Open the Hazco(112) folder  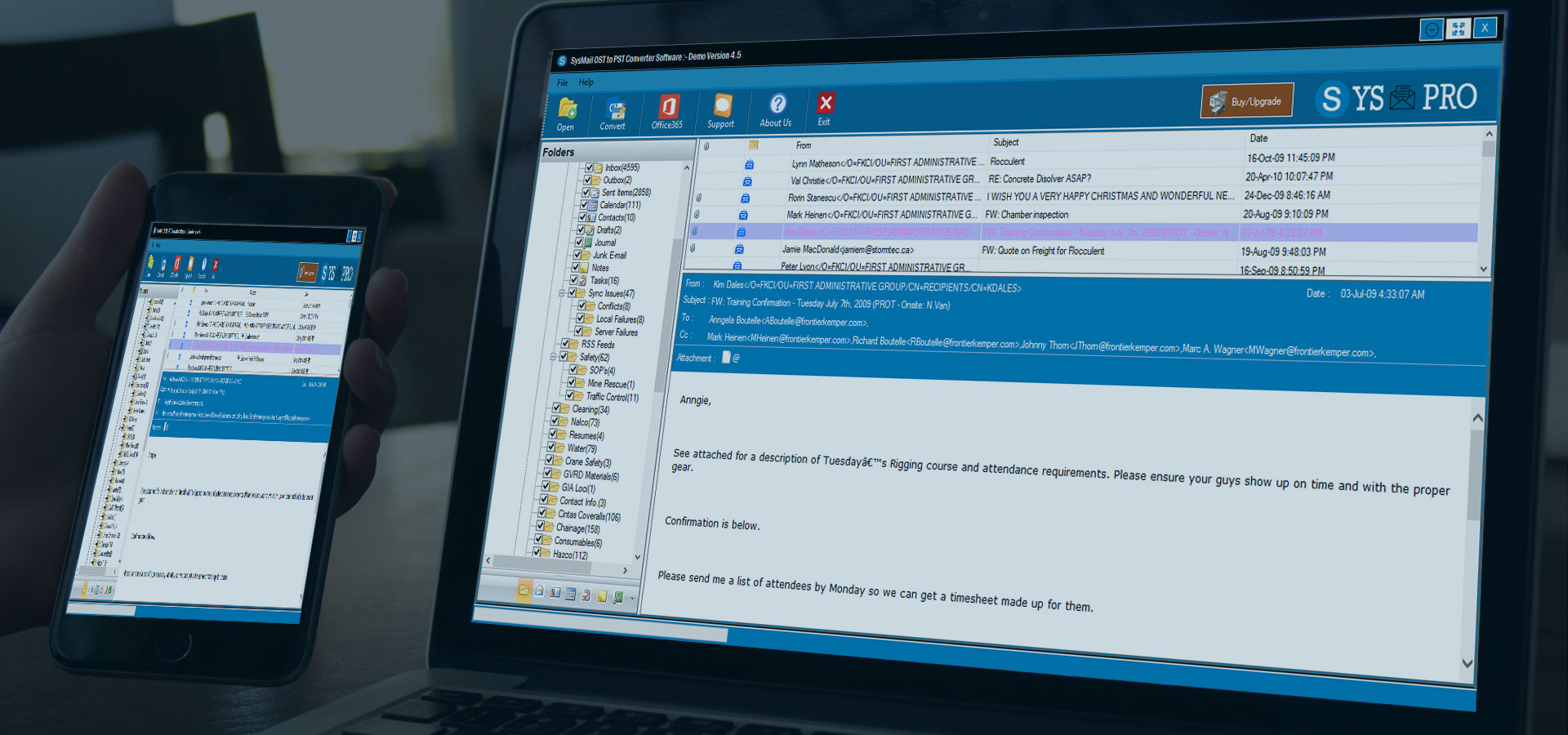(570, 555)
